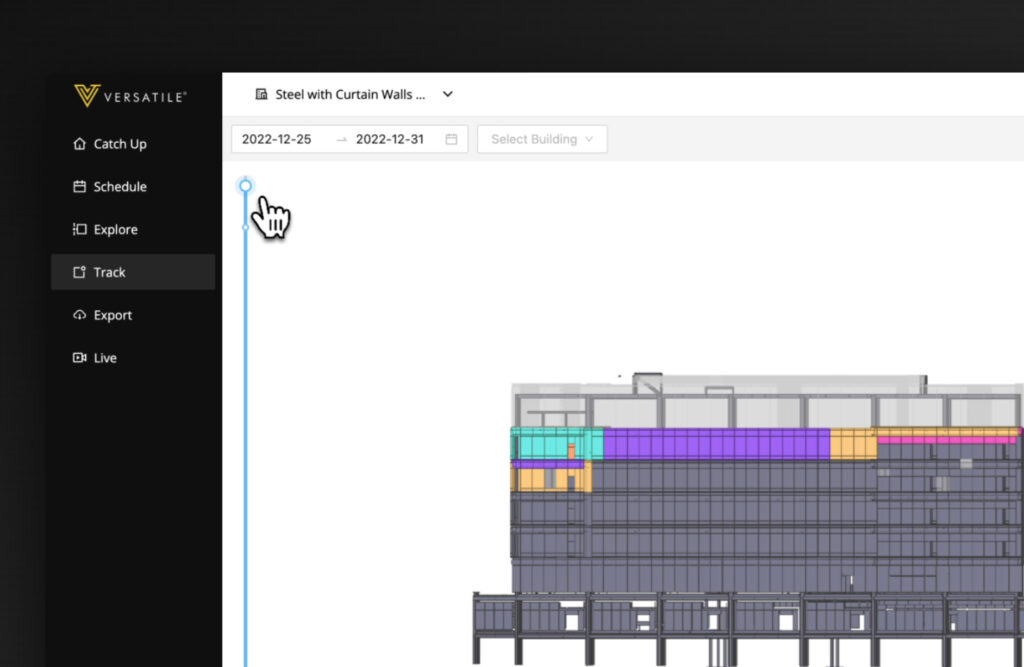1024x667 pixels.
Task: Select the orange panel below cyan section
Action: 548,479
